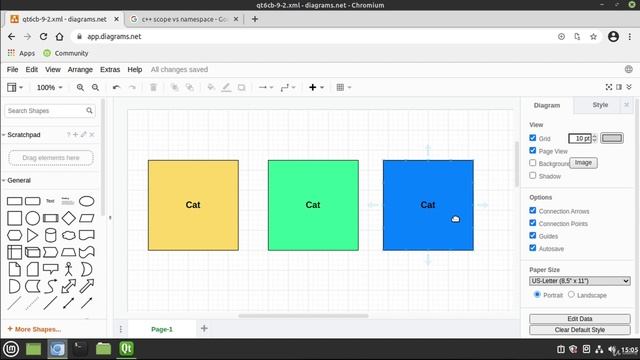
Task: Select the triangle shape in General
Action: tap(32, 235)
